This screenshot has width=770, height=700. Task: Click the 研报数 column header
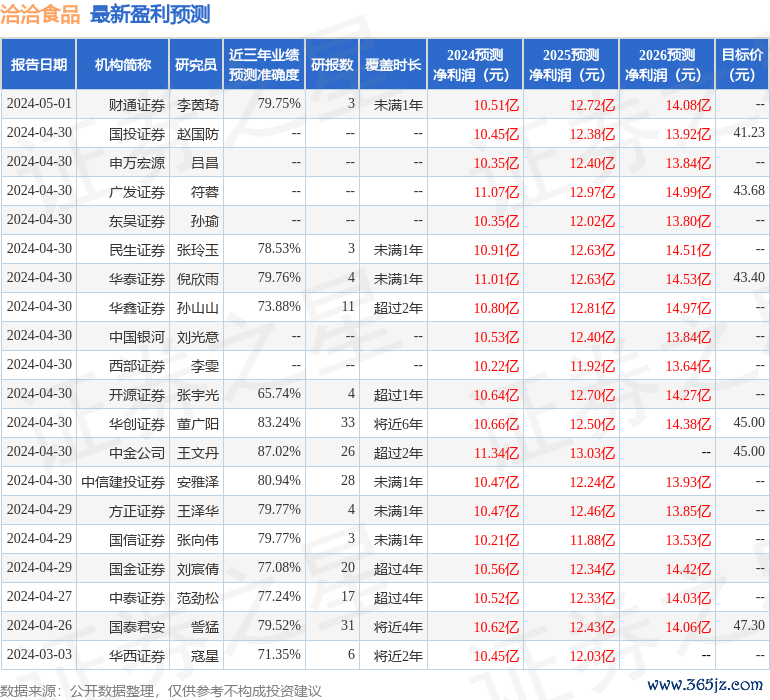[332, 64]
